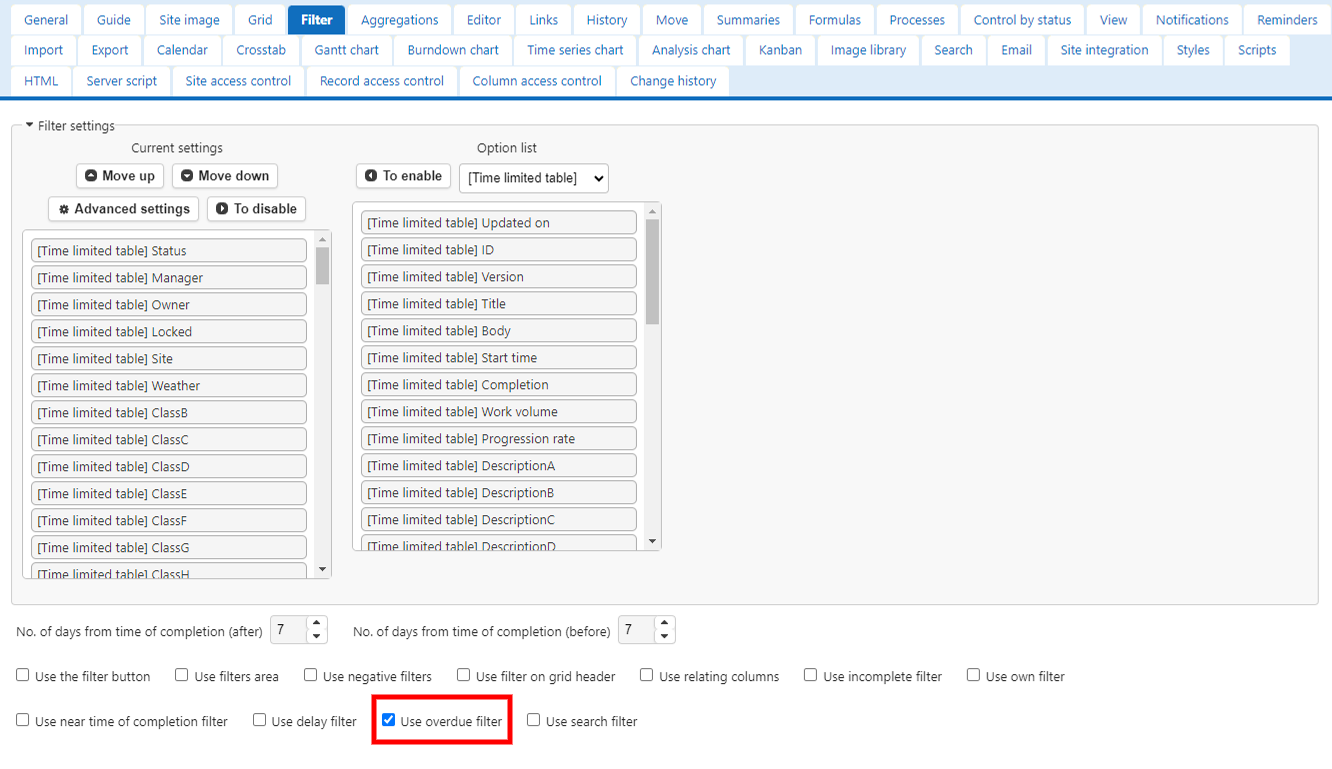Open the Kanban tab

(x=780, y=50)
